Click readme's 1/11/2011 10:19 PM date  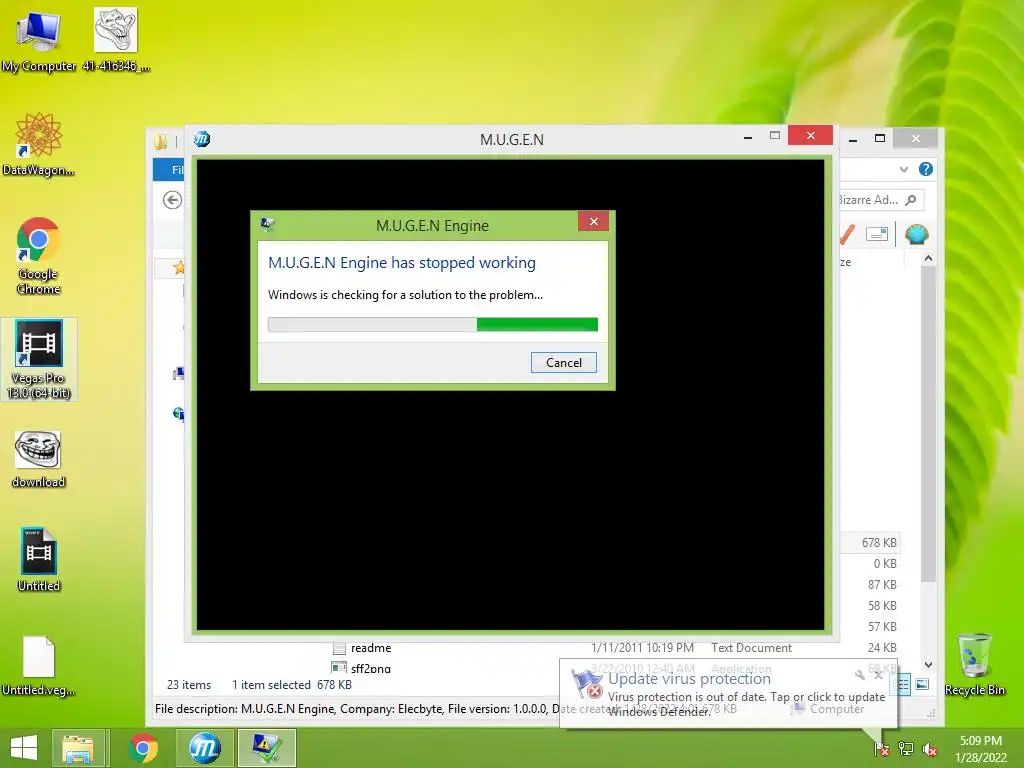(x=642, y=648)
